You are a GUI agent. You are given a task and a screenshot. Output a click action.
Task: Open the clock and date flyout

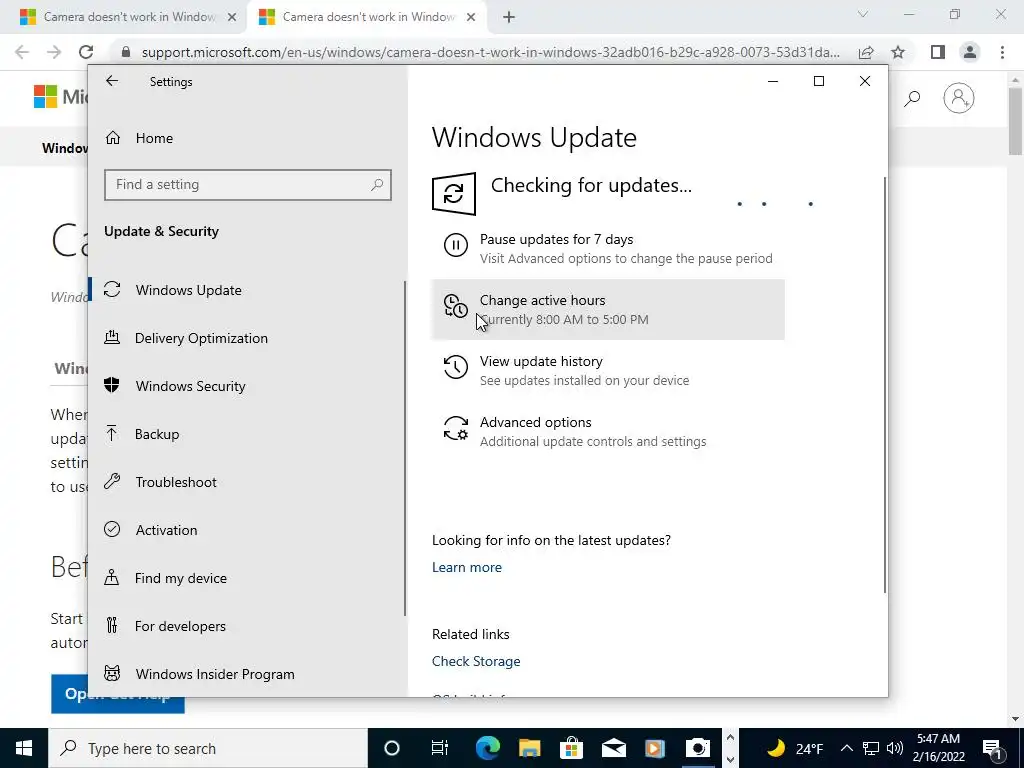(938, 748)
